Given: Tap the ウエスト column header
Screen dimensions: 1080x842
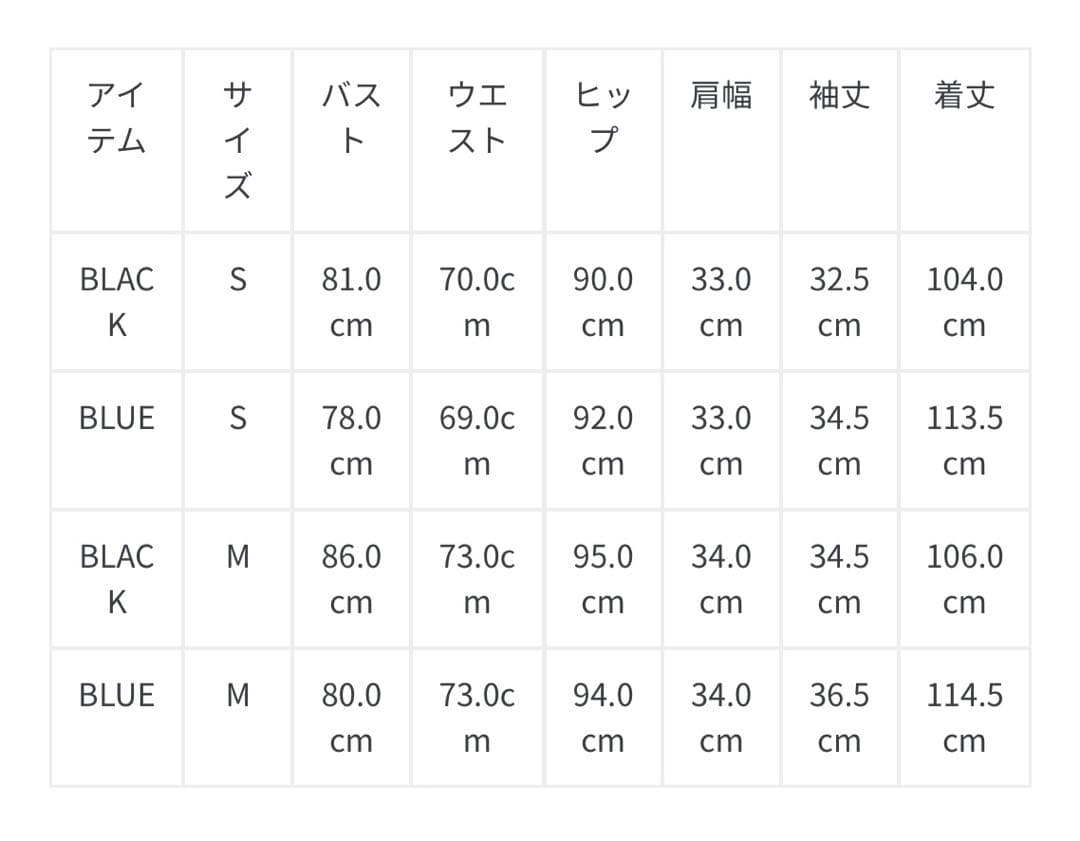Looking at the screenshot, I should 477,118.
